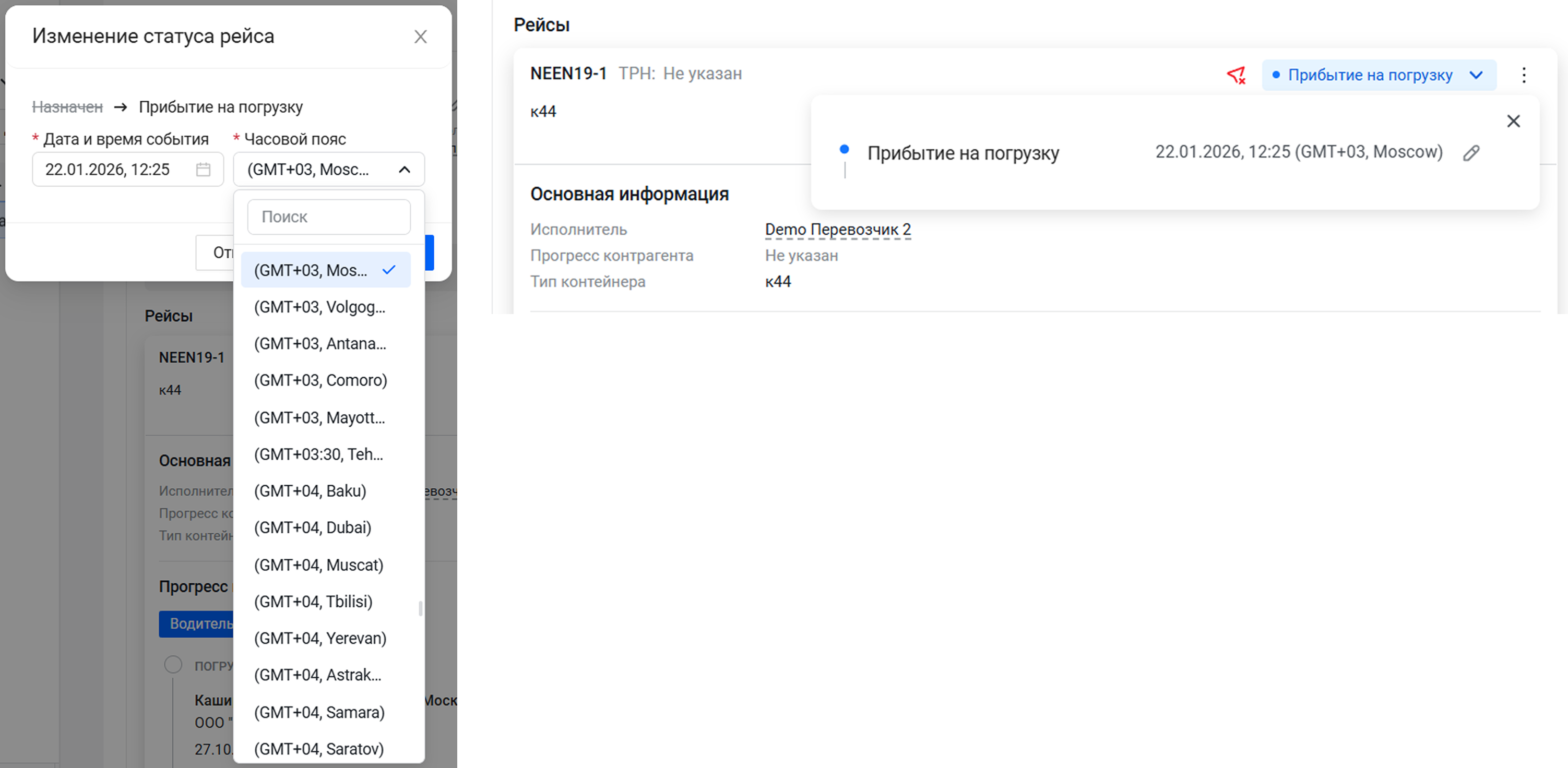This screenshot has width=1568, height=768.
Task: Click the timezone search field Поиск
Action: [329, 217]
